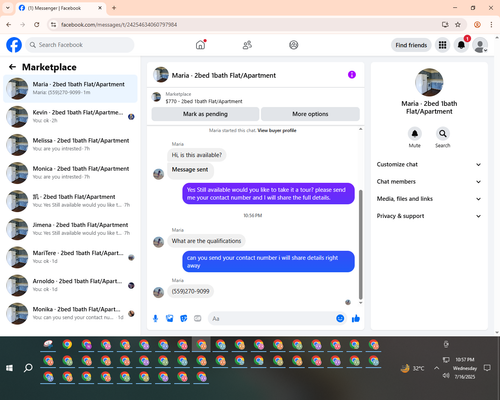Open the notifications bell icon
The height and width of the screenshot is (400, 500).
[x=461, y=45]
